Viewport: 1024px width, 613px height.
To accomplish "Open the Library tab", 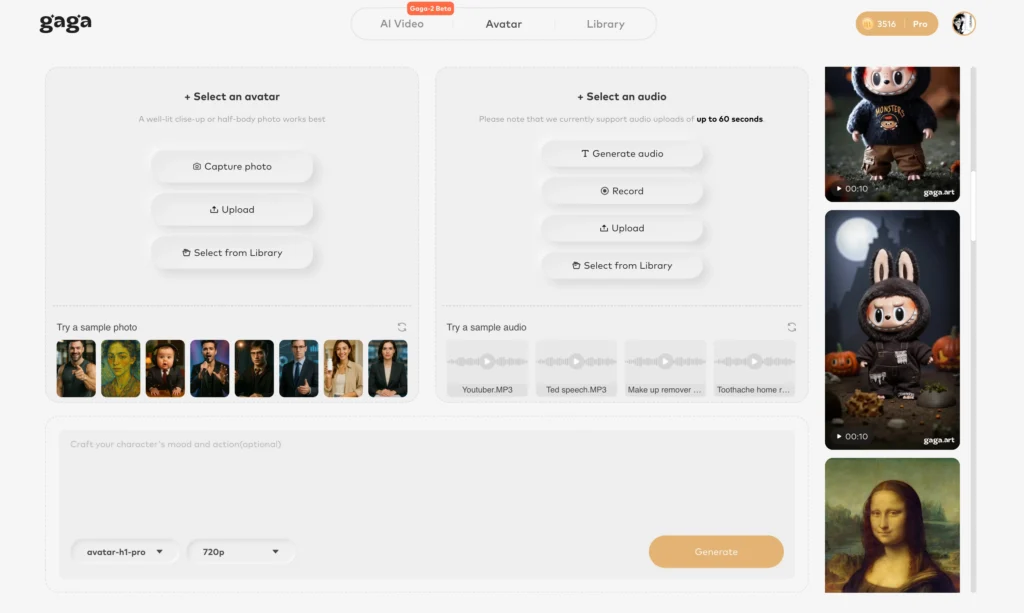I will [x=605, y=24].
